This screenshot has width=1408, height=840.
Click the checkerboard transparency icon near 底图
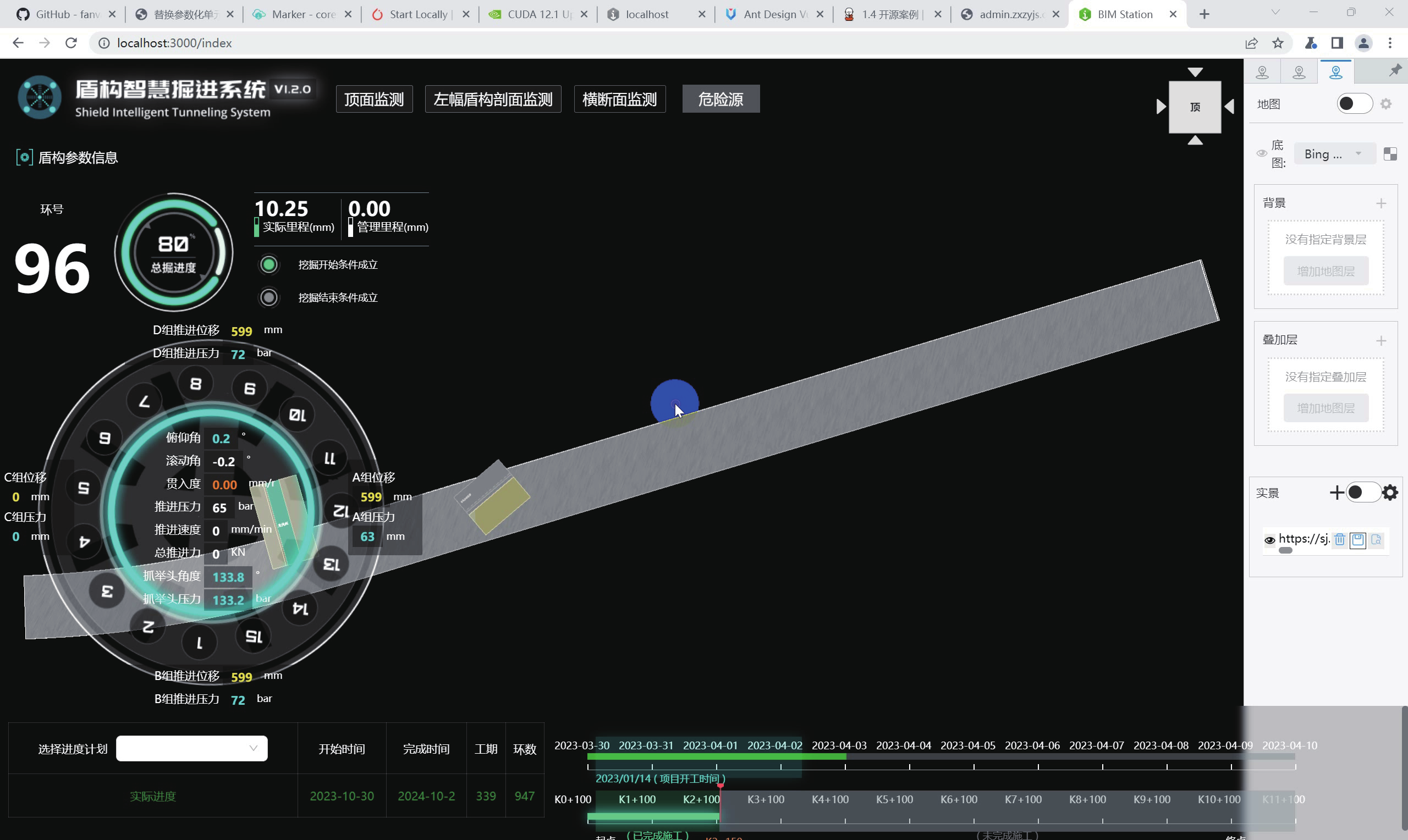pyautogui.click(x=1390, y=154)
